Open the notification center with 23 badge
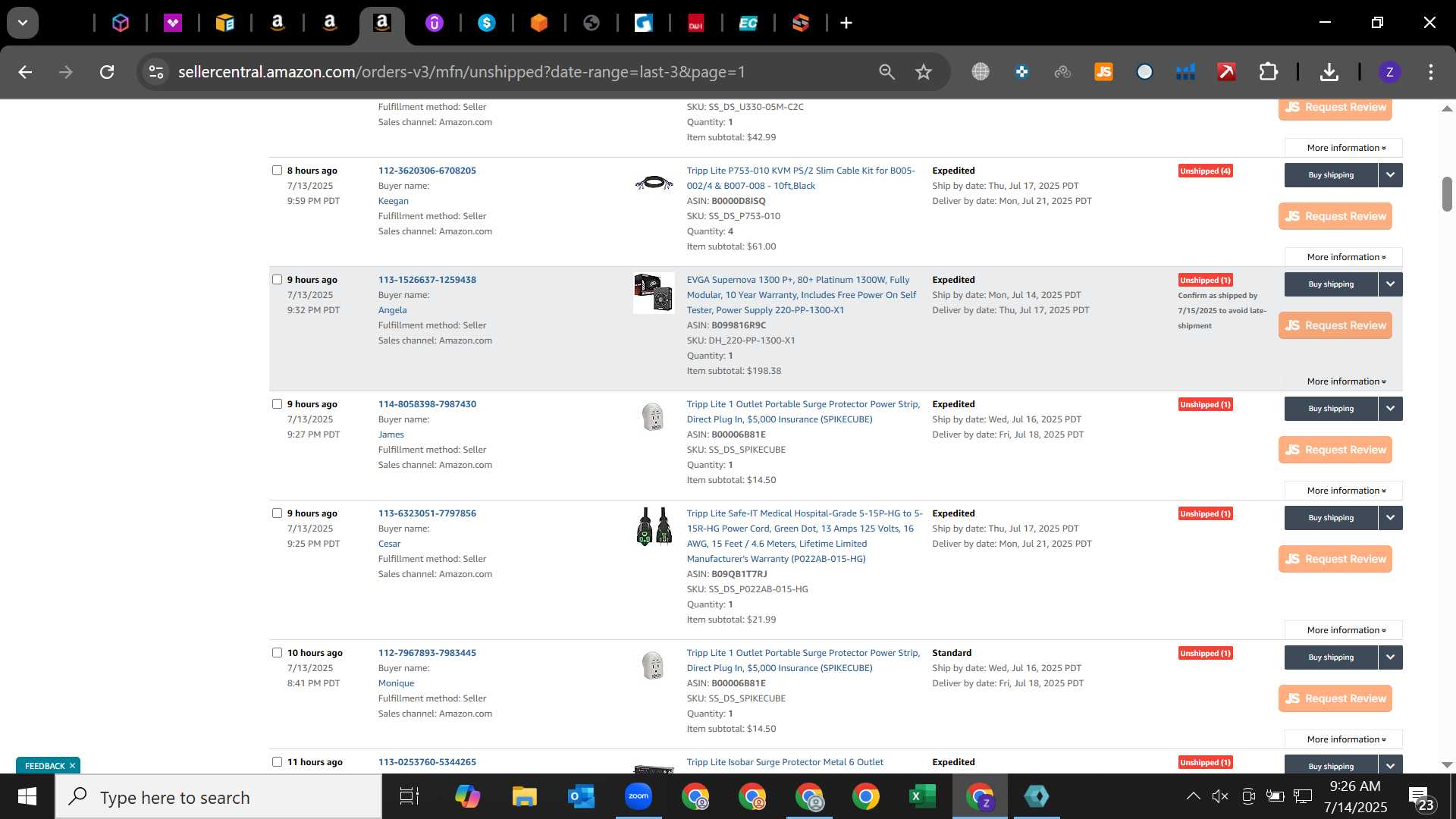The image size is (1456, 819). pyautogui.click(x=1421, y=798)
